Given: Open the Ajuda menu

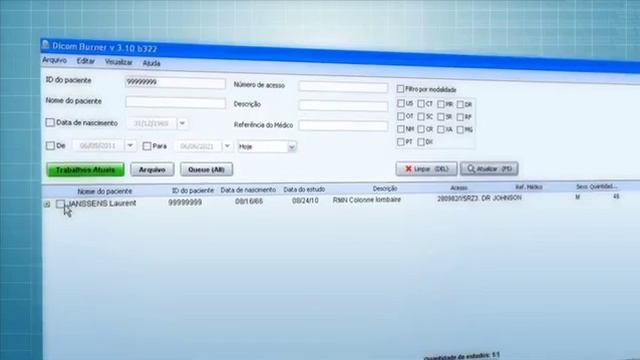Looking at the screenshot, I should coord(151,63).
